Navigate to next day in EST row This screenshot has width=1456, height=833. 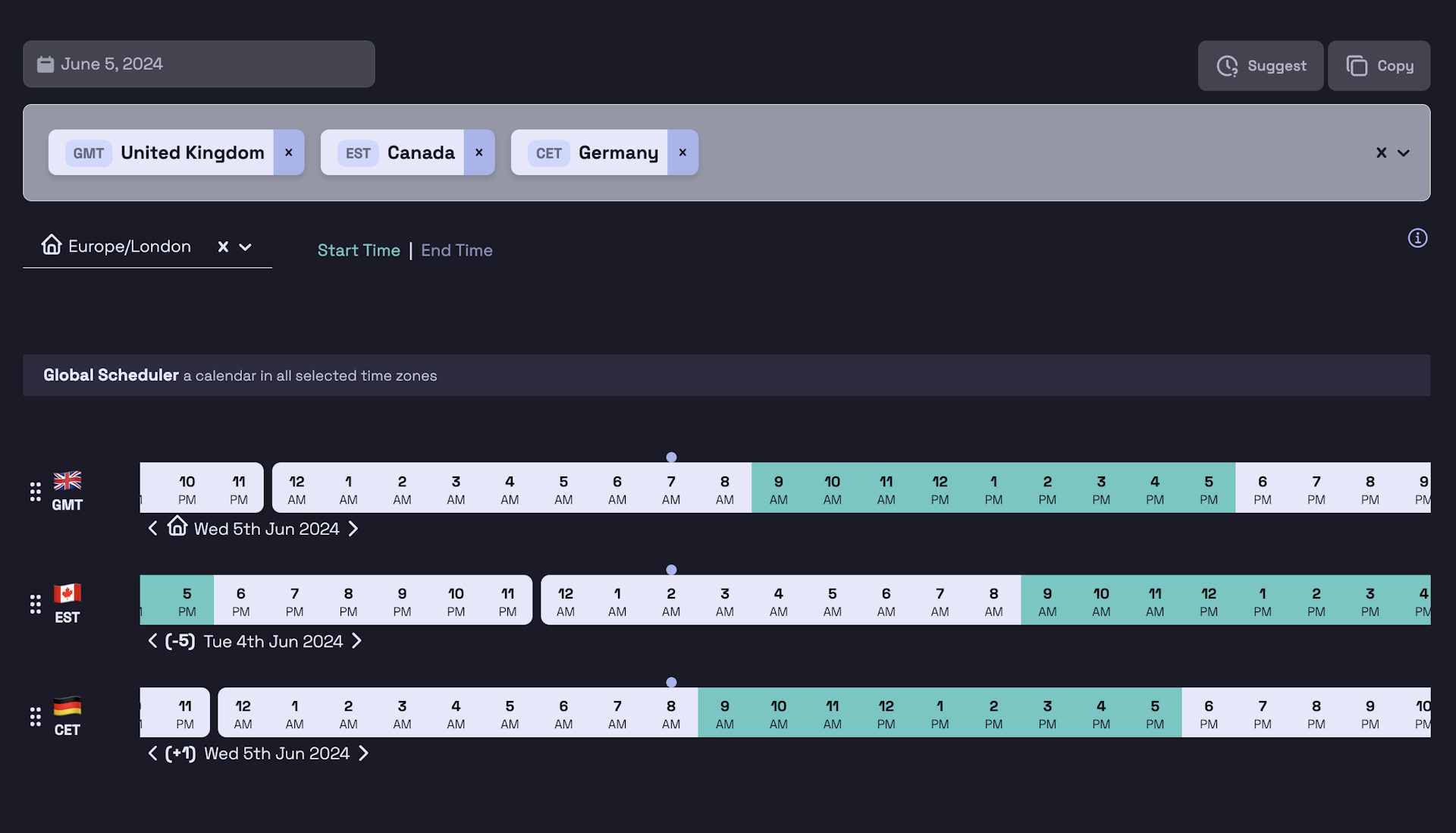click(357, 640)
